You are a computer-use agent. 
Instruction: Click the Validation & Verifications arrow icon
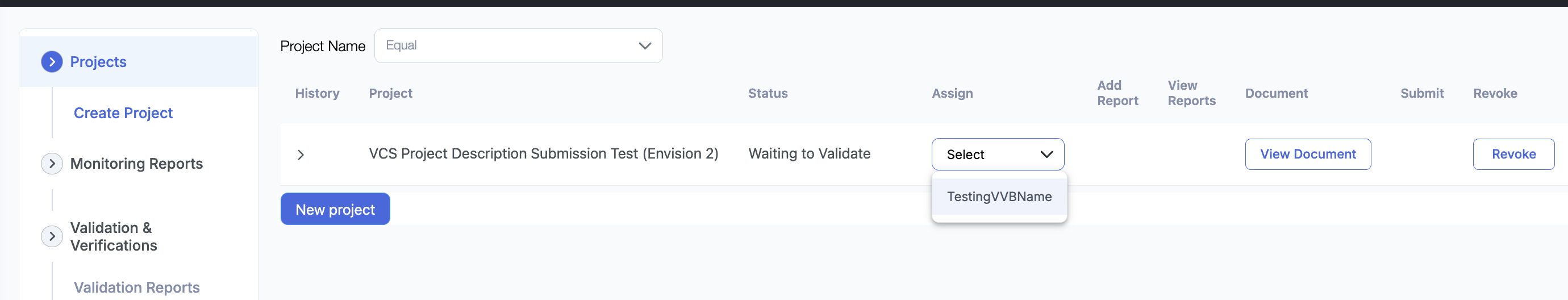point(52,236)
